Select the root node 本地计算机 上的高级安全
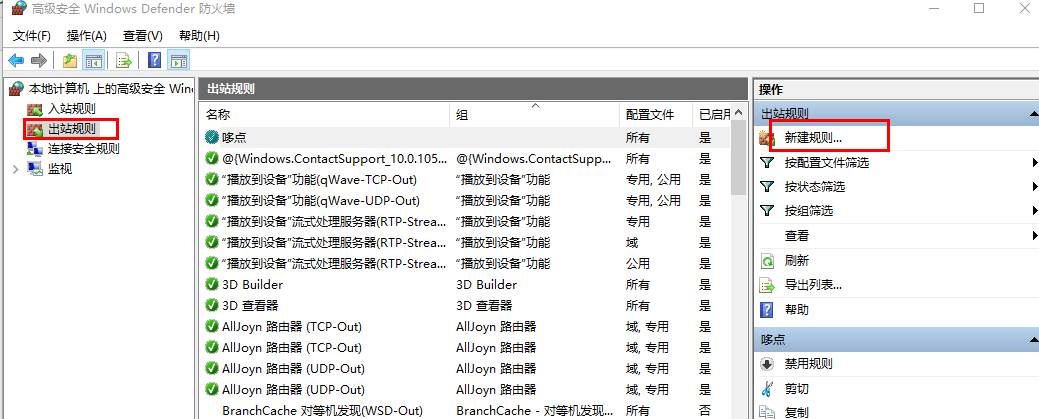Image resolution: width=1039 pixels, height=419 pixels. 103,88
